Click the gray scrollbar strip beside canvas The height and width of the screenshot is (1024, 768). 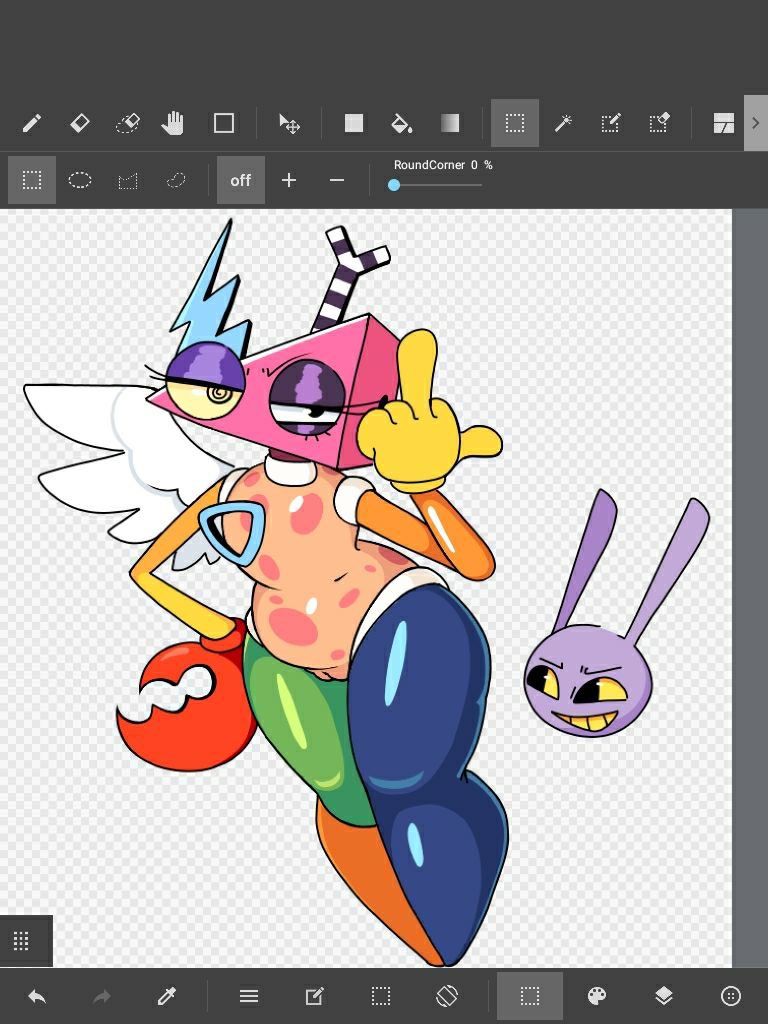[750, 588]
